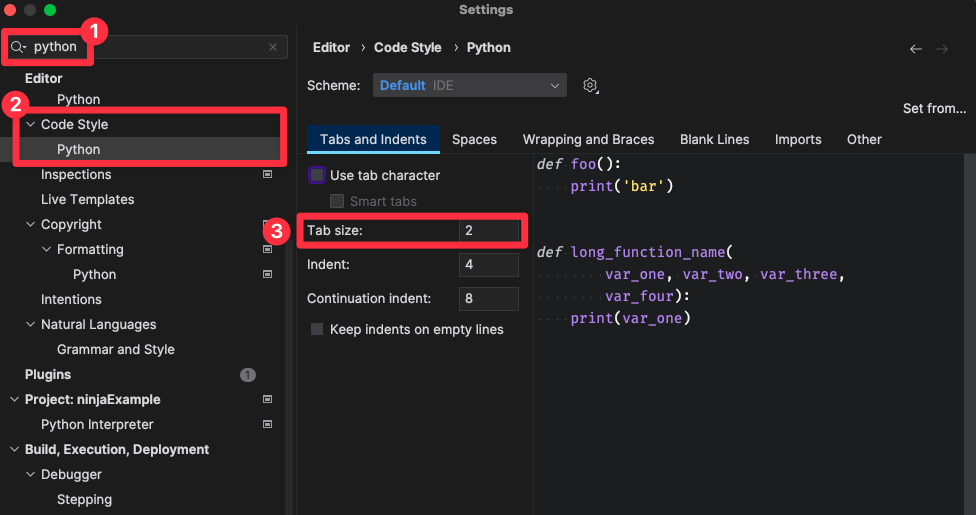Click project-level icon beside Copyright's Python
The width and height of the screenshot is (976, 515).
(x=268, y=274)
